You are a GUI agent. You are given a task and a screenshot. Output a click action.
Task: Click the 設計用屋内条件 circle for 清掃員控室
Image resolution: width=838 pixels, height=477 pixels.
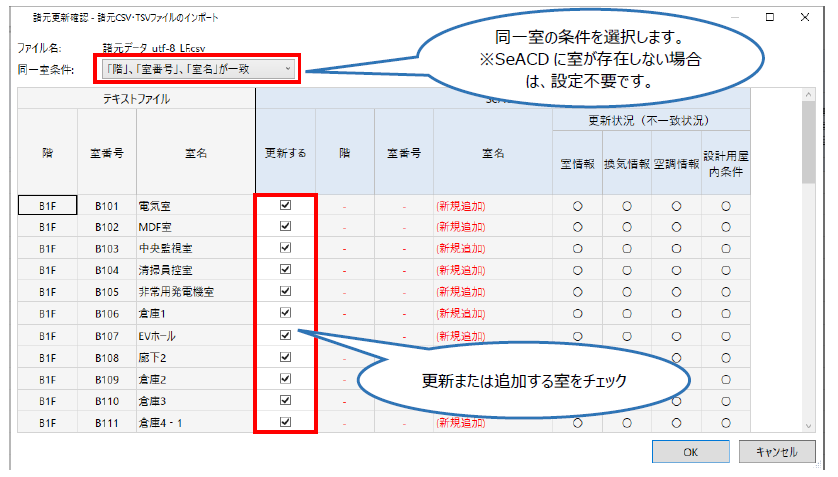pyautogui.click(x=725, y=270)
